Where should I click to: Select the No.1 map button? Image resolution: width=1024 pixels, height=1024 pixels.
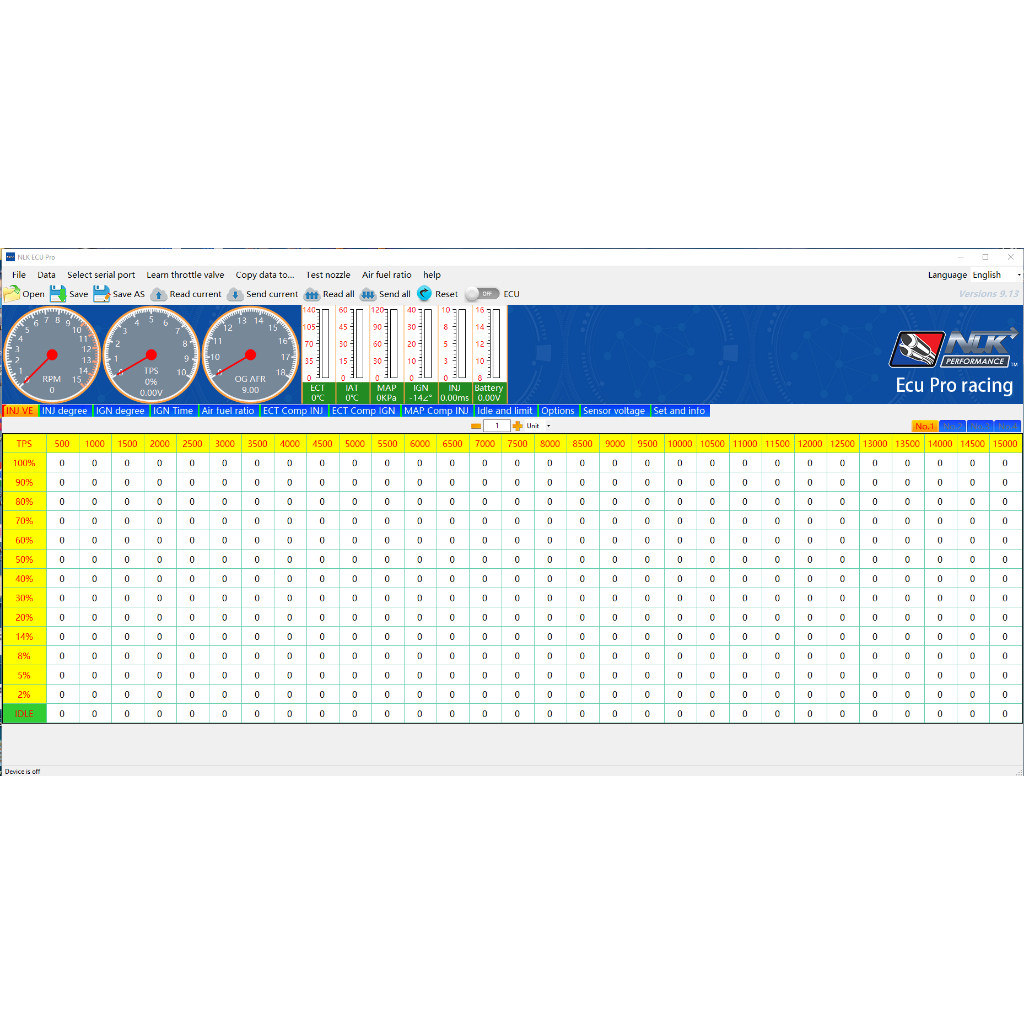[925, 427]
